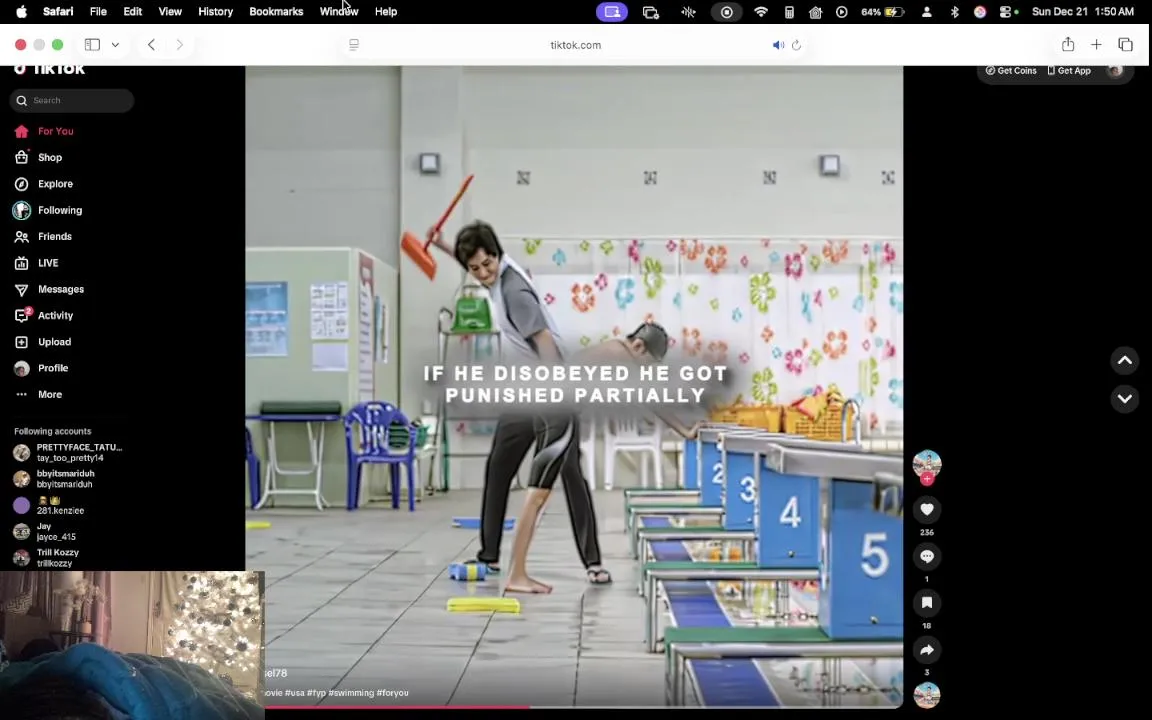Open the Bluetooth status menu

click(x=954, y=12)
